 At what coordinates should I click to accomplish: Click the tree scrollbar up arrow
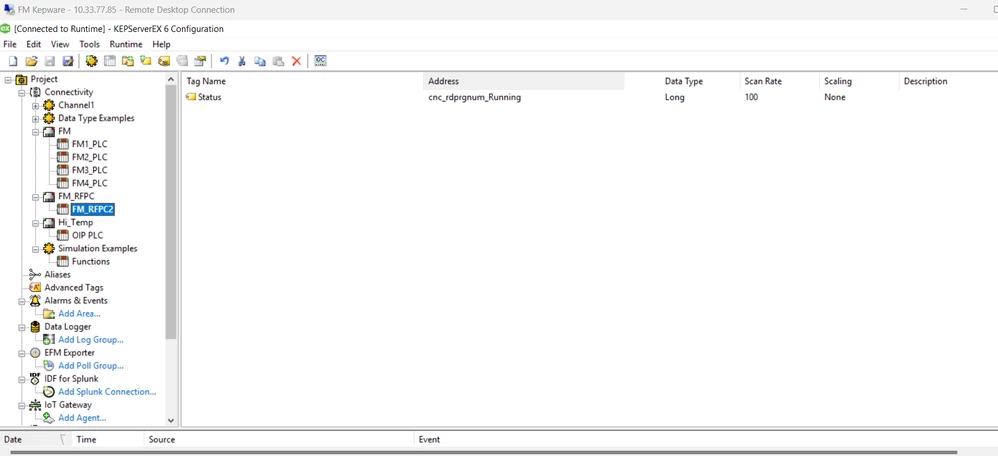click(171, 79)
